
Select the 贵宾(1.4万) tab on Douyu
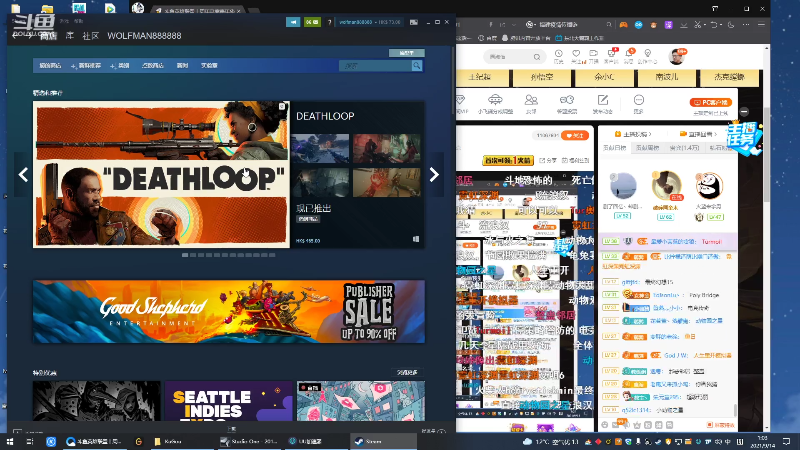tap(684, 148)
